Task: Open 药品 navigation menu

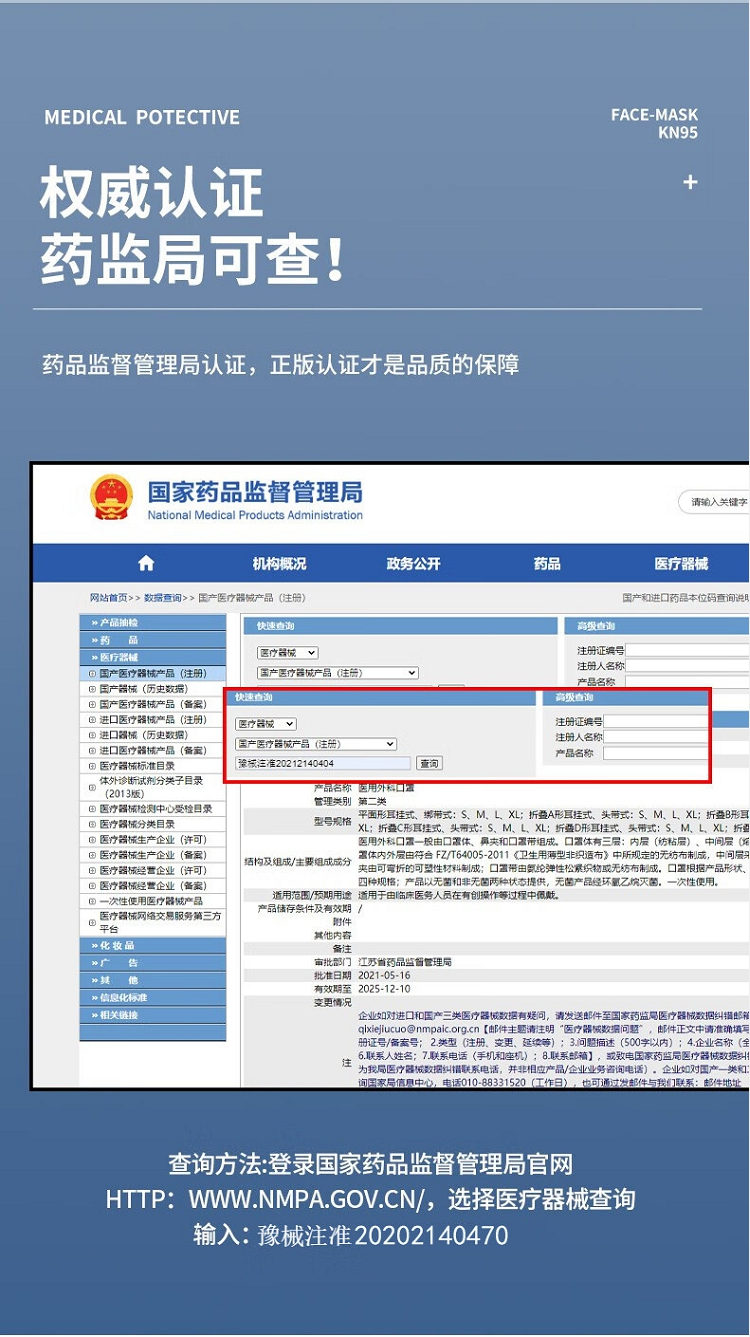Action: click(x=547, y=564)
